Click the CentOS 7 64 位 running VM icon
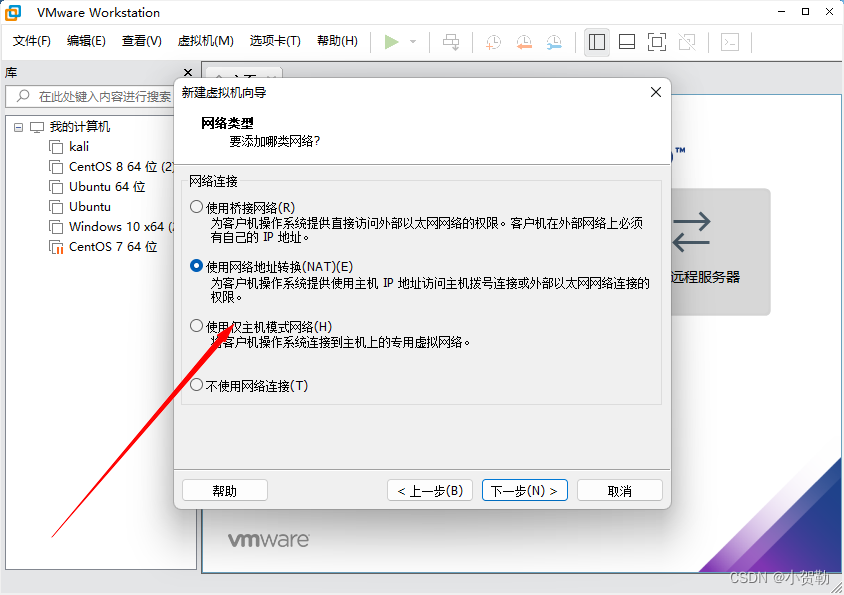 pyautogui.click(x=56, y=247)
